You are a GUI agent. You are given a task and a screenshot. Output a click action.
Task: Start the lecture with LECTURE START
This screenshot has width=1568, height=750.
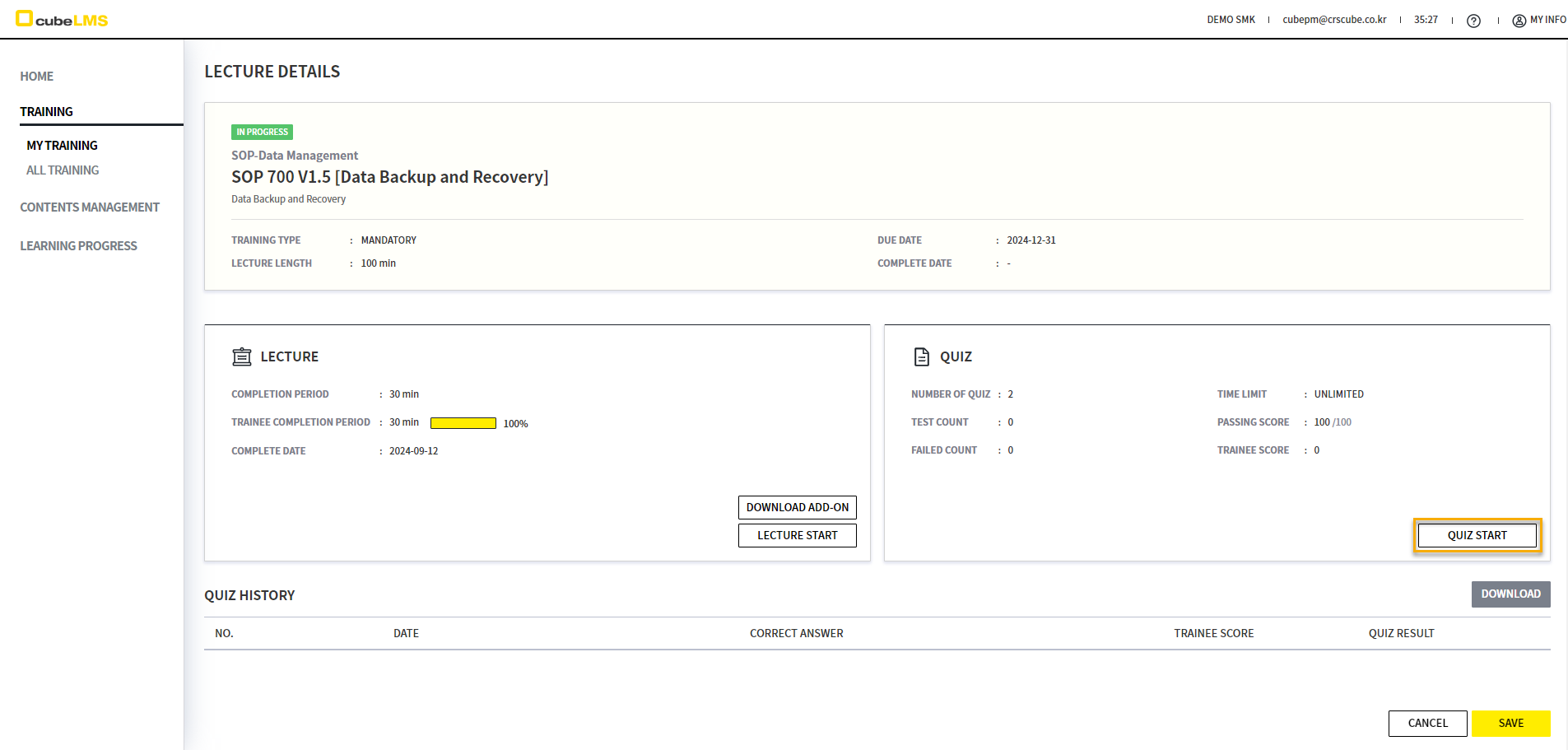(797, 535)
